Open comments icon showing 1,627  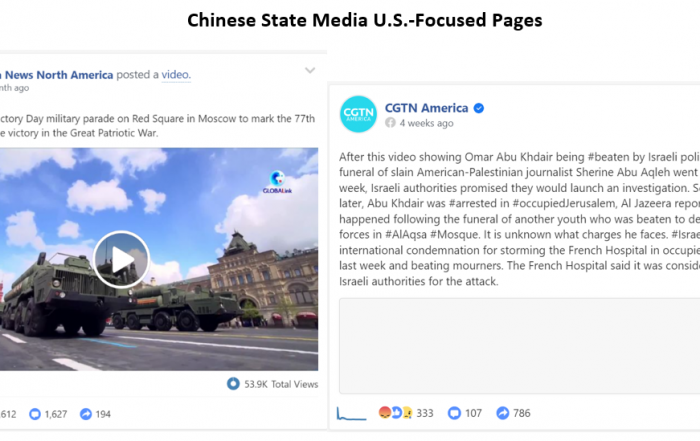click(x=35, y=414)
